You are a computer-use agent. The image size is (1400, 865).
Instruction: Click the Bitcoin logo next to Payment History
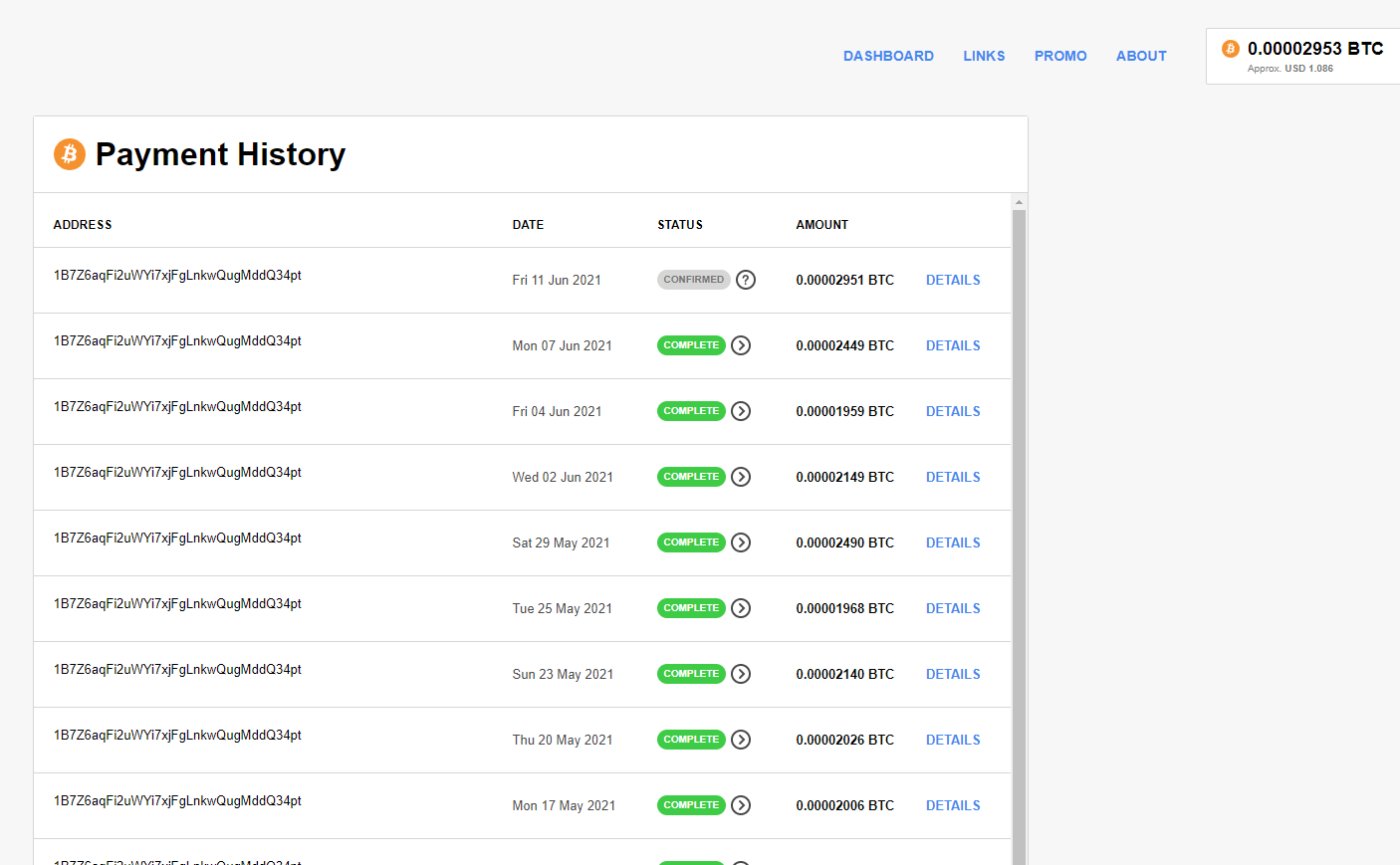(x=70, y=154)
